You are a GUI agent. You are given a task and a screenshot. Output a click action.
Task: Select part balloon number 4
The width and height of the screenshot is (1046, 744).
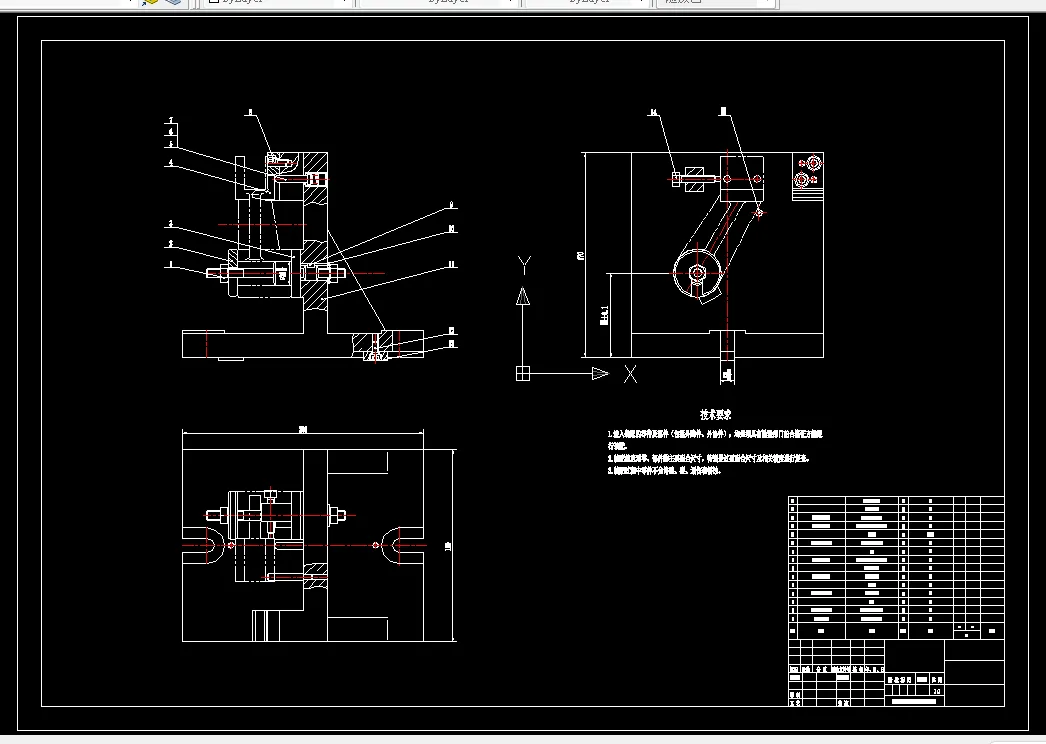171,163
